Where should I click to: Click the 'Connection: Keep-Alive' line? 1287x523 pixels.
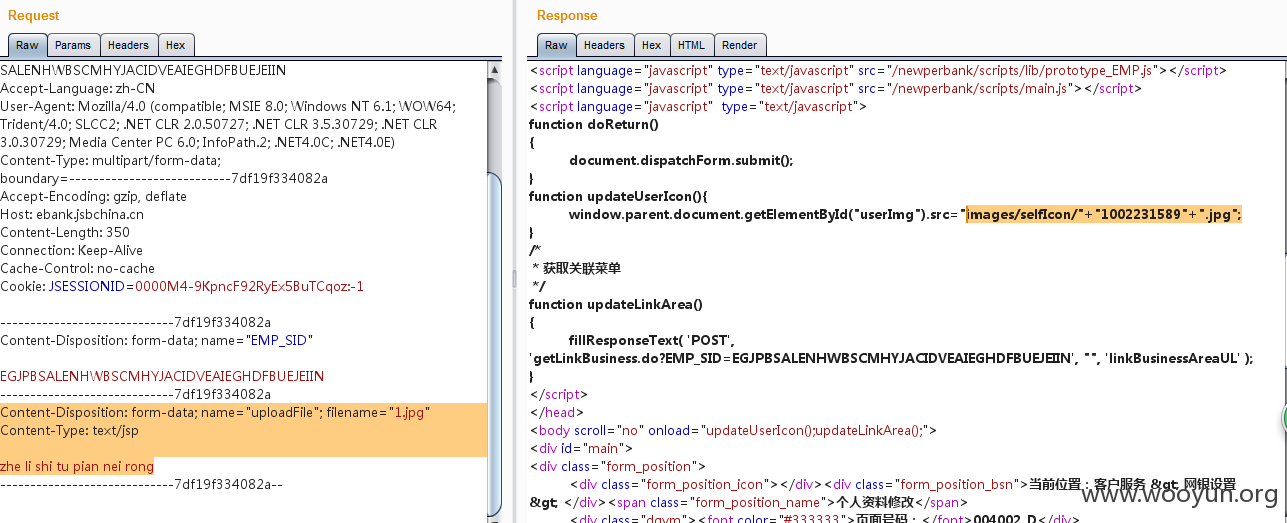point(71,250)
